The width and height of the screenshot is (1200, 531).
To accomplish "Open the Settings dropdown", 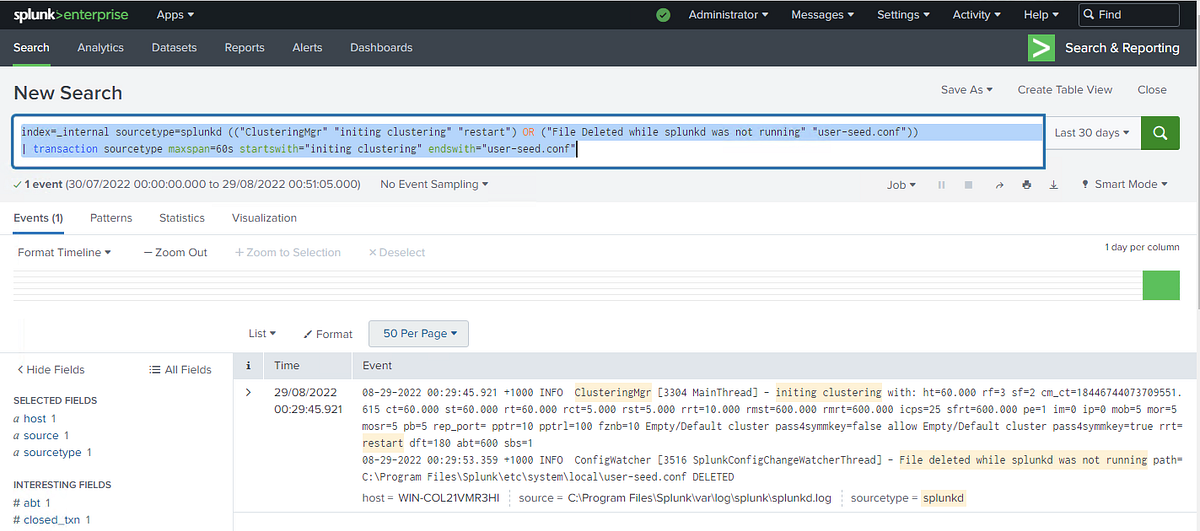I will (x=903, y=15).
